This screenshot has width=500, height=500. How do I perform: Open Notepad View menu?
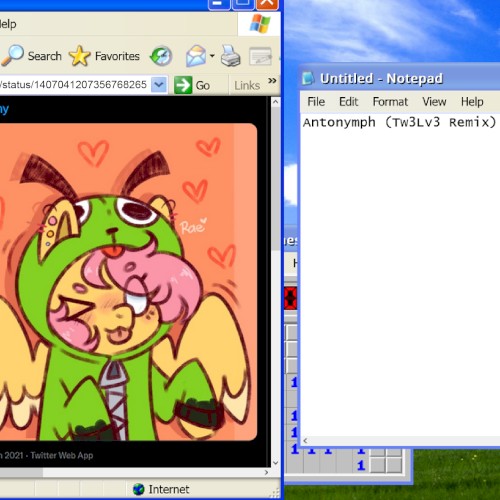click(434, 102)
